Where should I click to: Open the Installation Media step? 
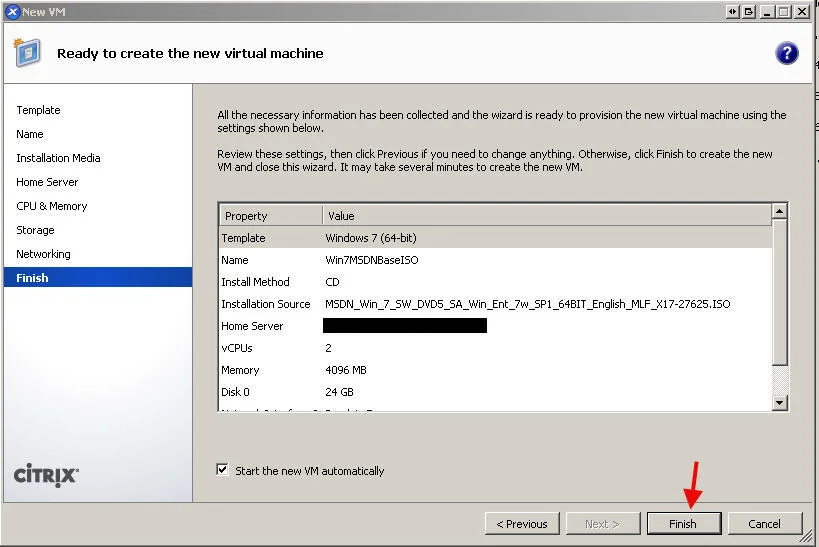coord(58,158)
